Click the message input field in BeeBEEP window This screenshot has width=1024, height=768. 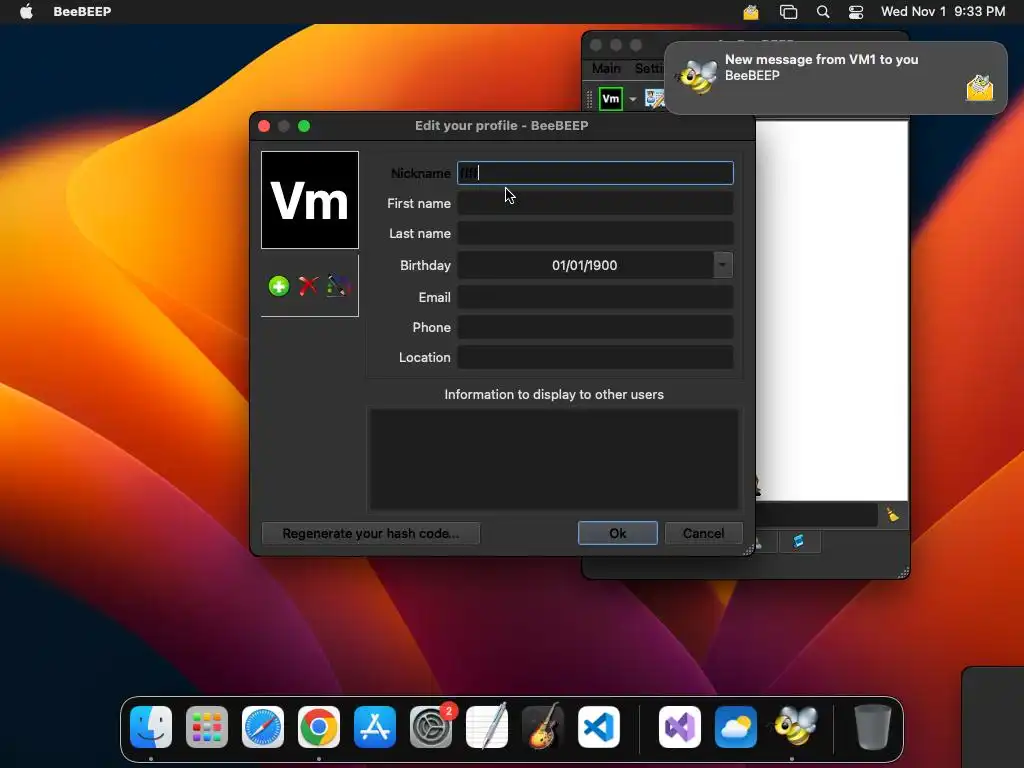(x=816, y=515)
